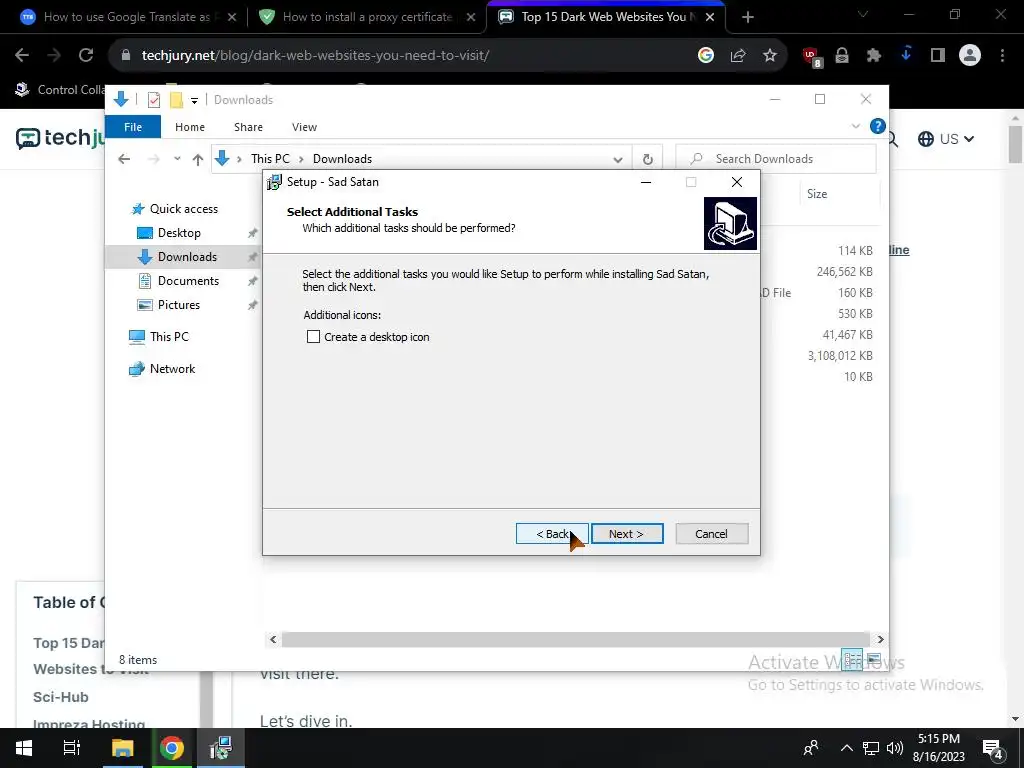This screenshot has width=1024, height=768.
Task: Click the share page icon in Chrome
Action: coord(738,56)
